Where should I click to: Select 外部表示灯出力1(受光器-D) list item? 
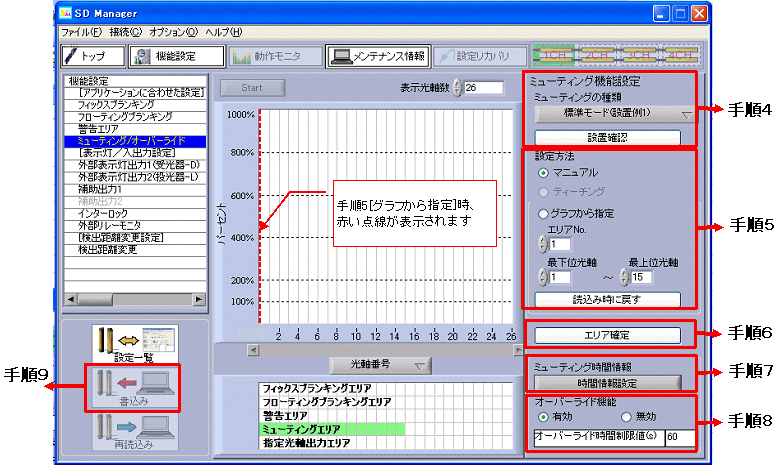(x=135, y=165)
